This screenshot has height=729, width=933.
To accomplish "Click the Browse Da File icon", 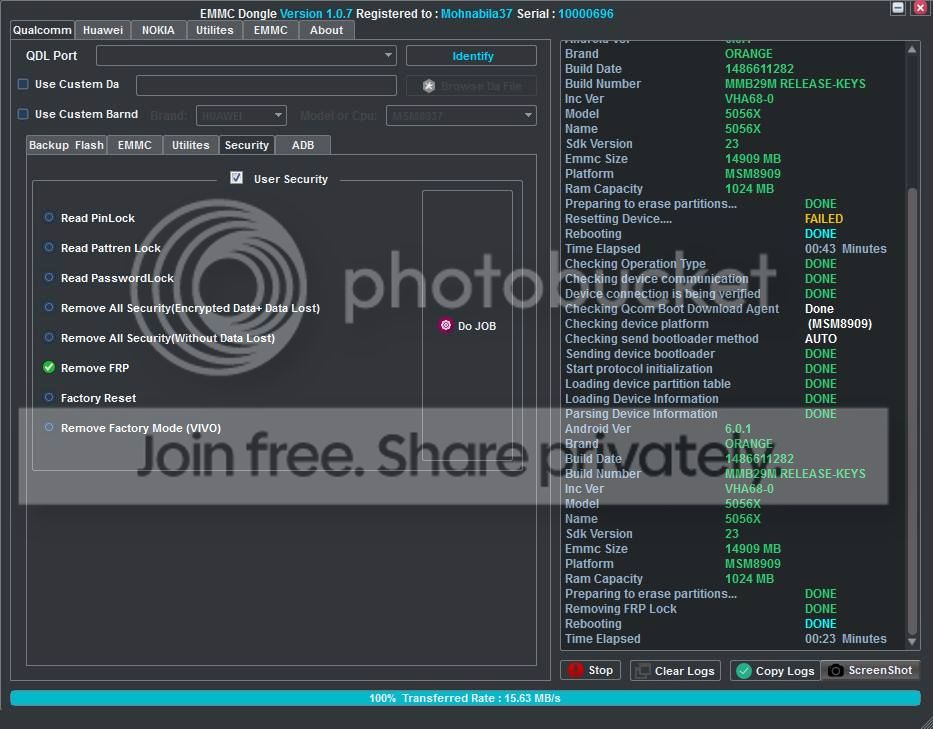I will tap(428, 86).
